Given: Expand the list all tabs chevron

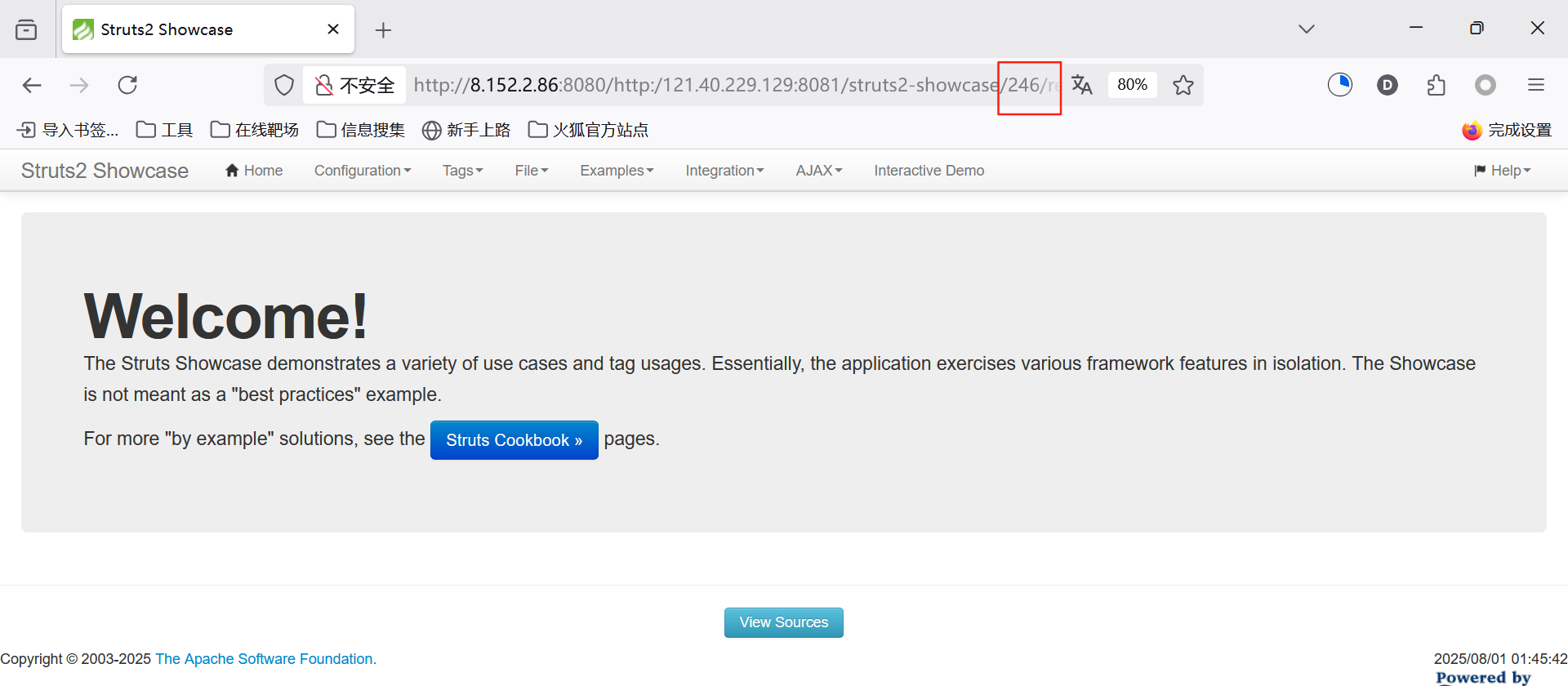Looking at the screenshot, I should click(1307, 29).
